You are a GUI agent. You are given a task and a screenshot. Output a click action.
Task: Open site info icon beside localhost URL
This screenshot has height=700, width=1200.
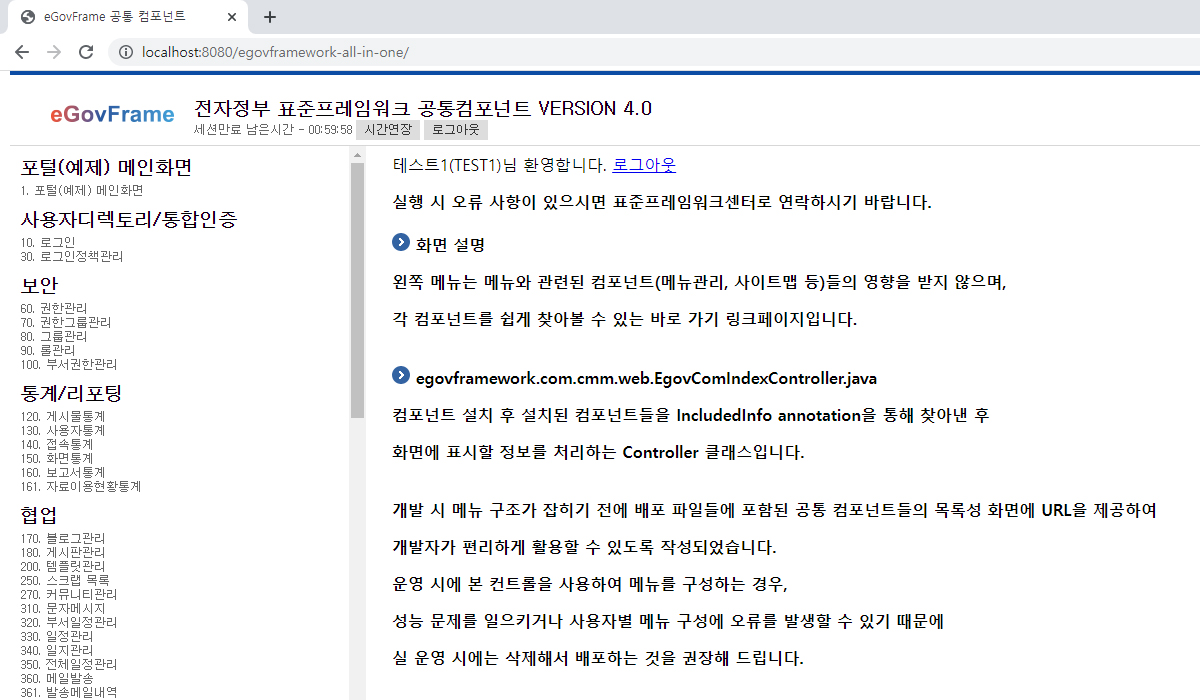pyautogui.click(x=126, y=52)
